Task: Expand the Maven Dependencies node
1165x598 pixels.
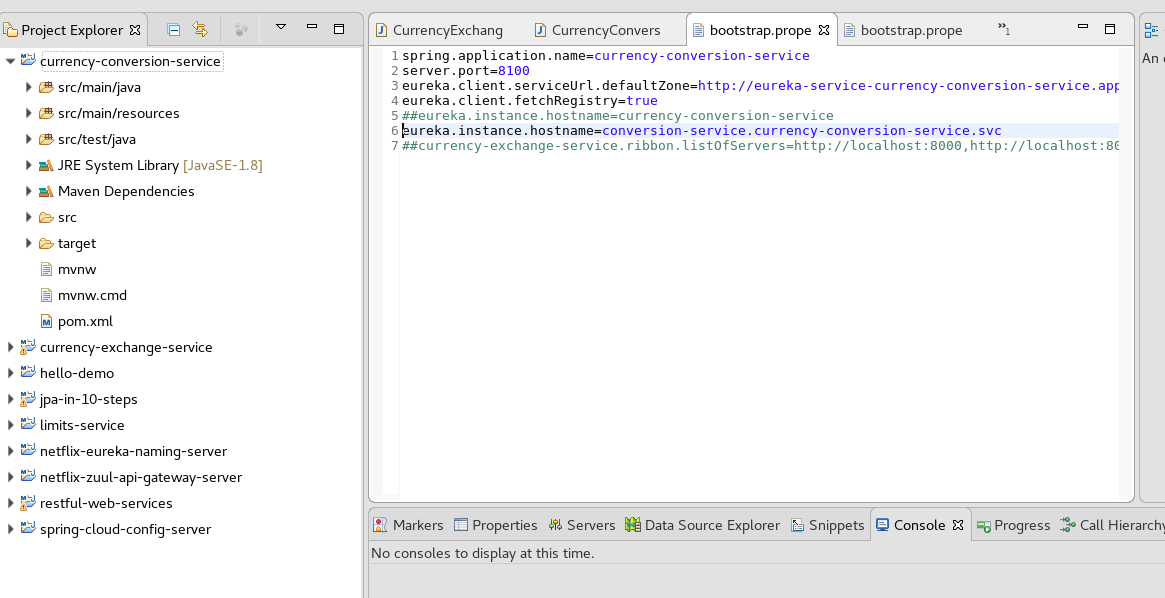Action: pyautogui.click(x=28, y=191)
